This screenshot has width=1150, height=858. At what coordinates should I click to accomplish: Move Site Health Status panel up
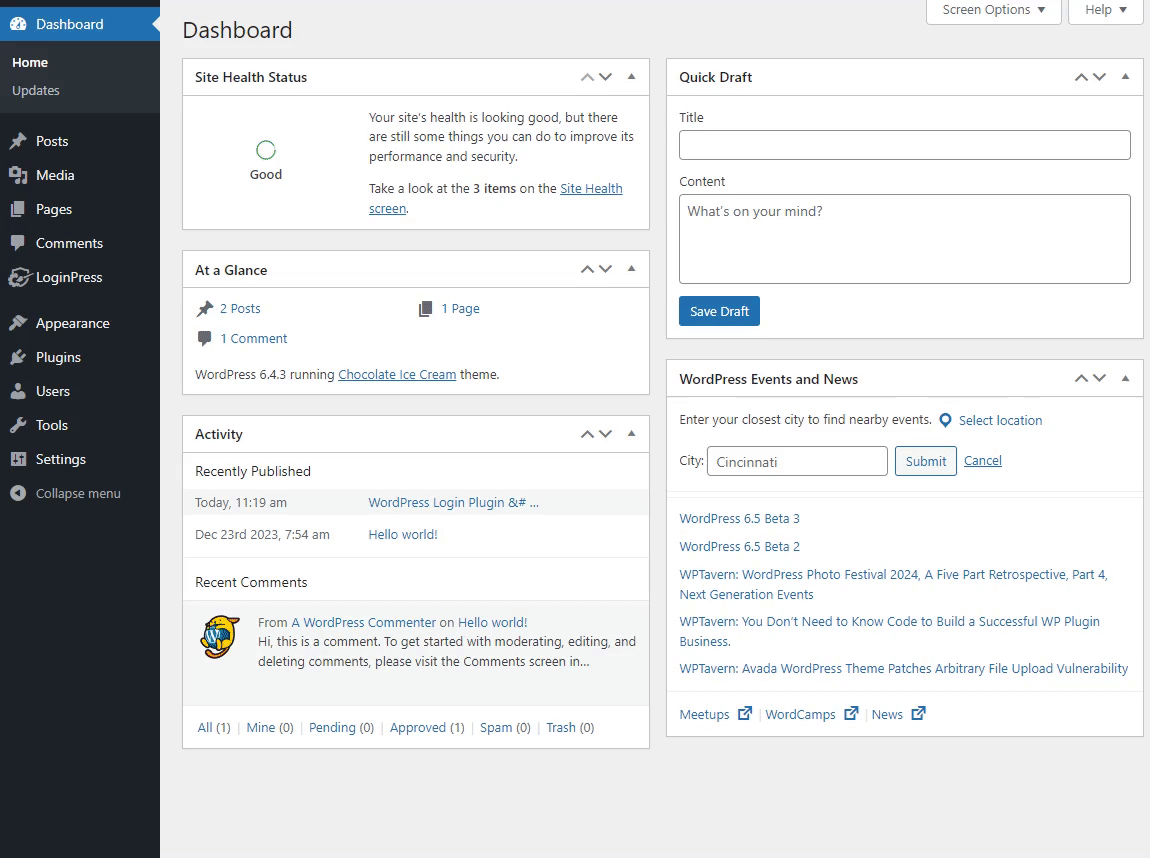tap(587, 77)
